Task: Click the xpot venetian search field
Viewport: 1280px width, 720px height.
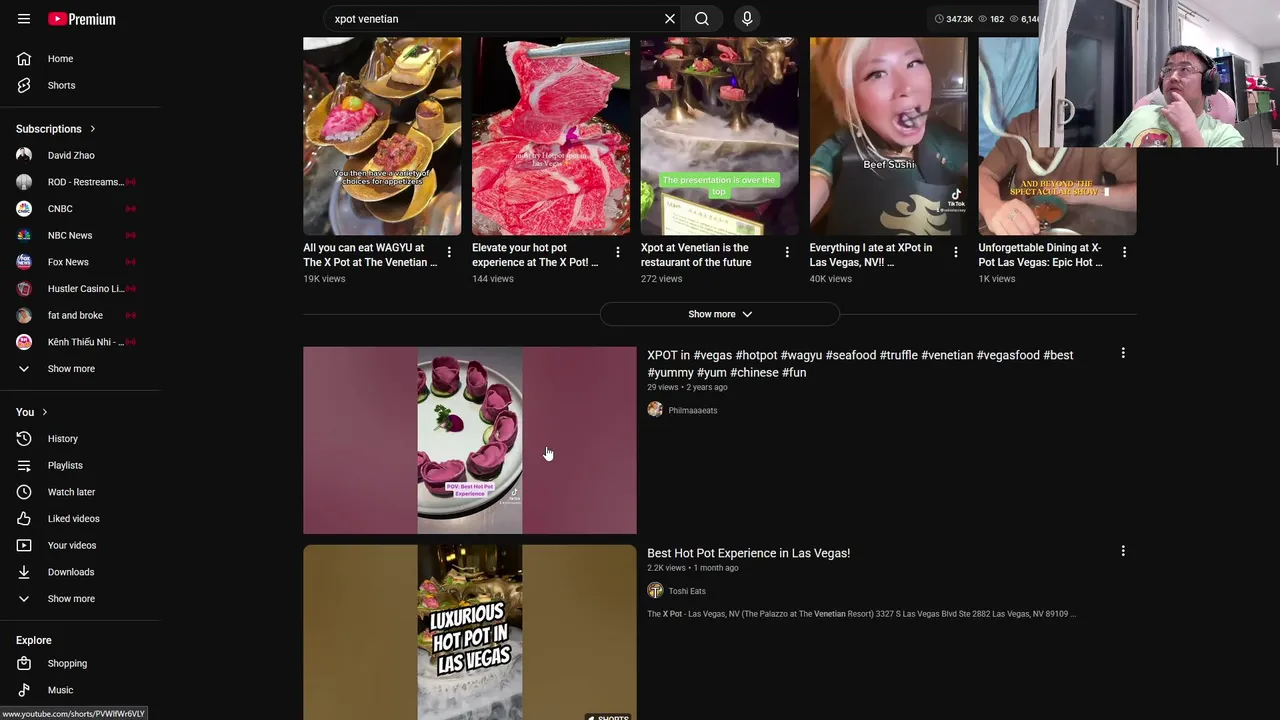Action: 495,19
